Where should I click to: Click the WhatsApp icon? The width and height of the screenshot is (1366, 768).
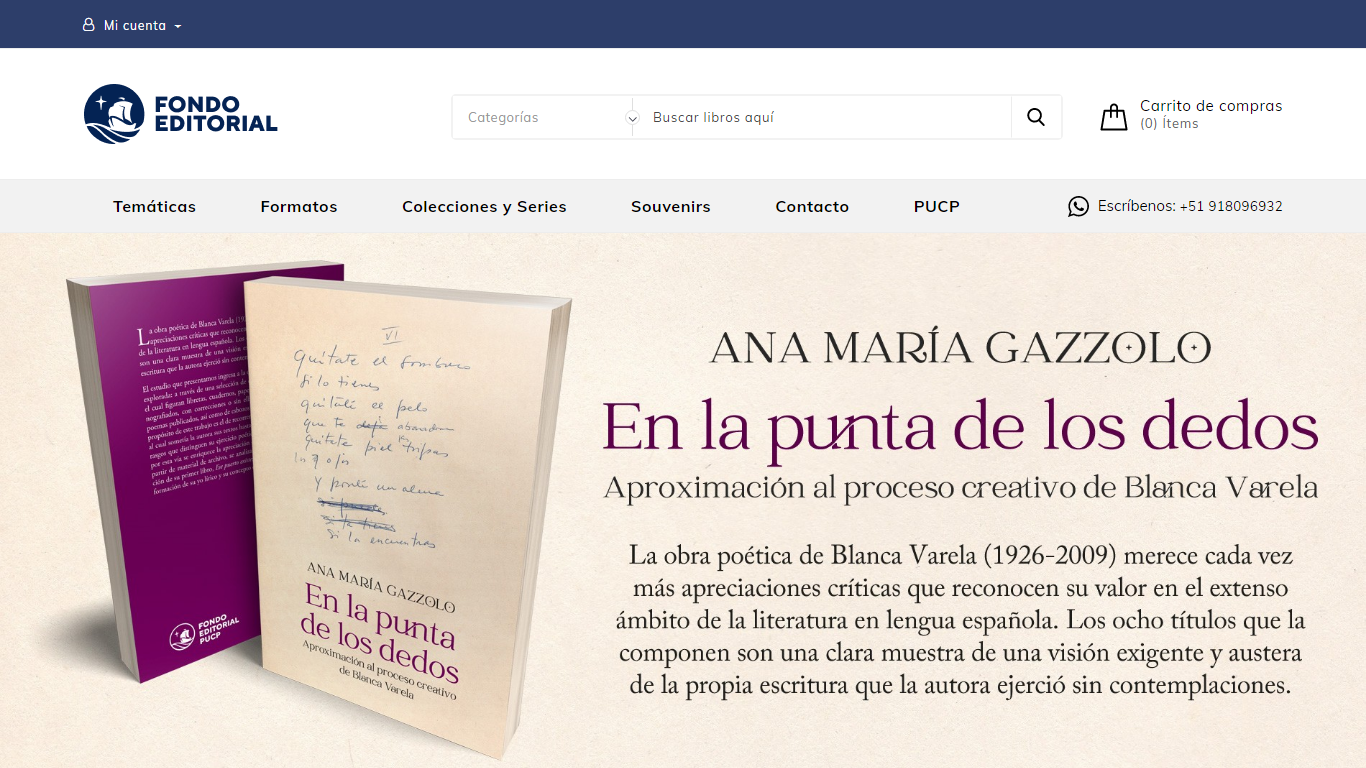coord(1078,206)
